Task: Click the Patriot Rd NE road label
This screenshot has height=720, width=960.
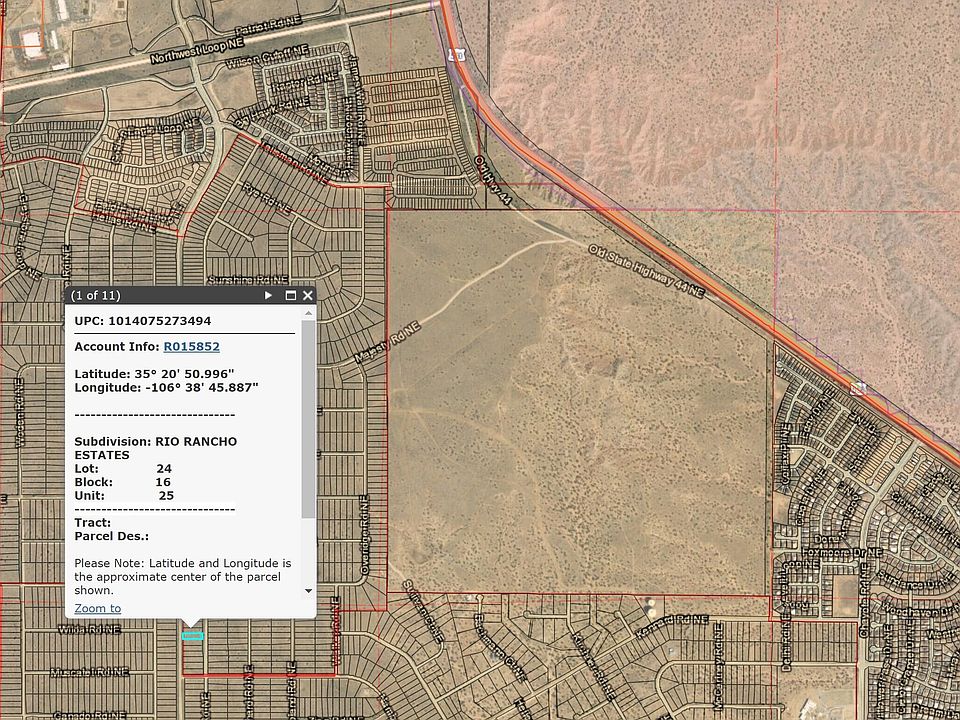Action: click(x=268, y=25)
